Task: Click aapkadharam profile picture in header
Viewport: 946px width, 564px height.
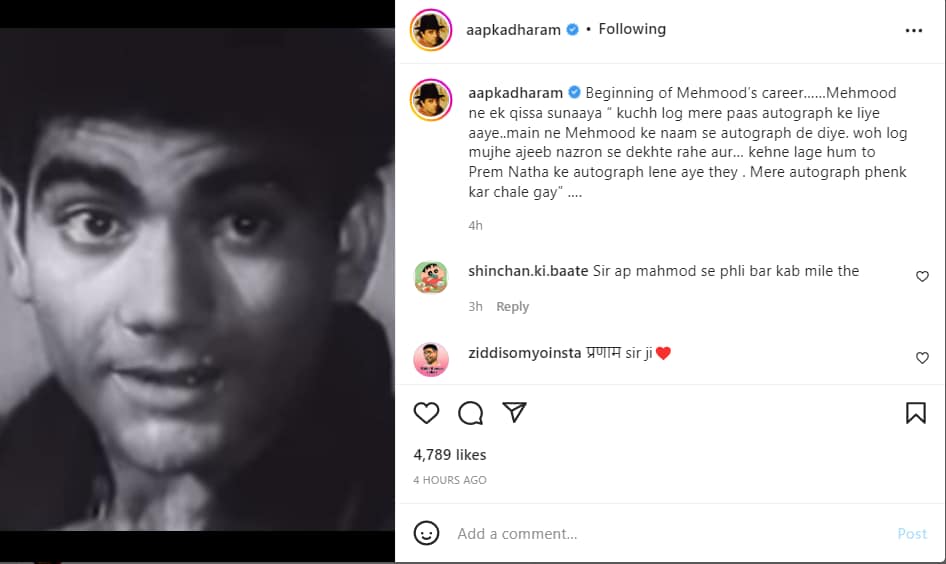Action: point(431,30)
